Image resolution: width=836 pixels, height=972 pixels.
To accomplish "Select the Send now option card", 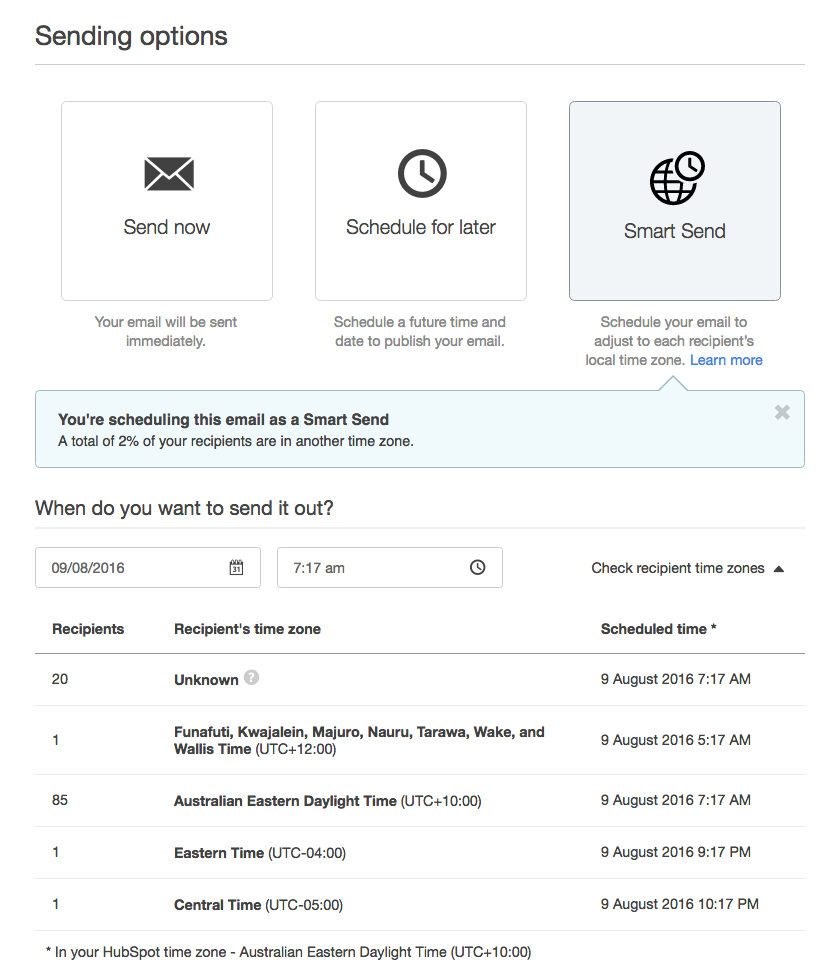I will [167, 201].
